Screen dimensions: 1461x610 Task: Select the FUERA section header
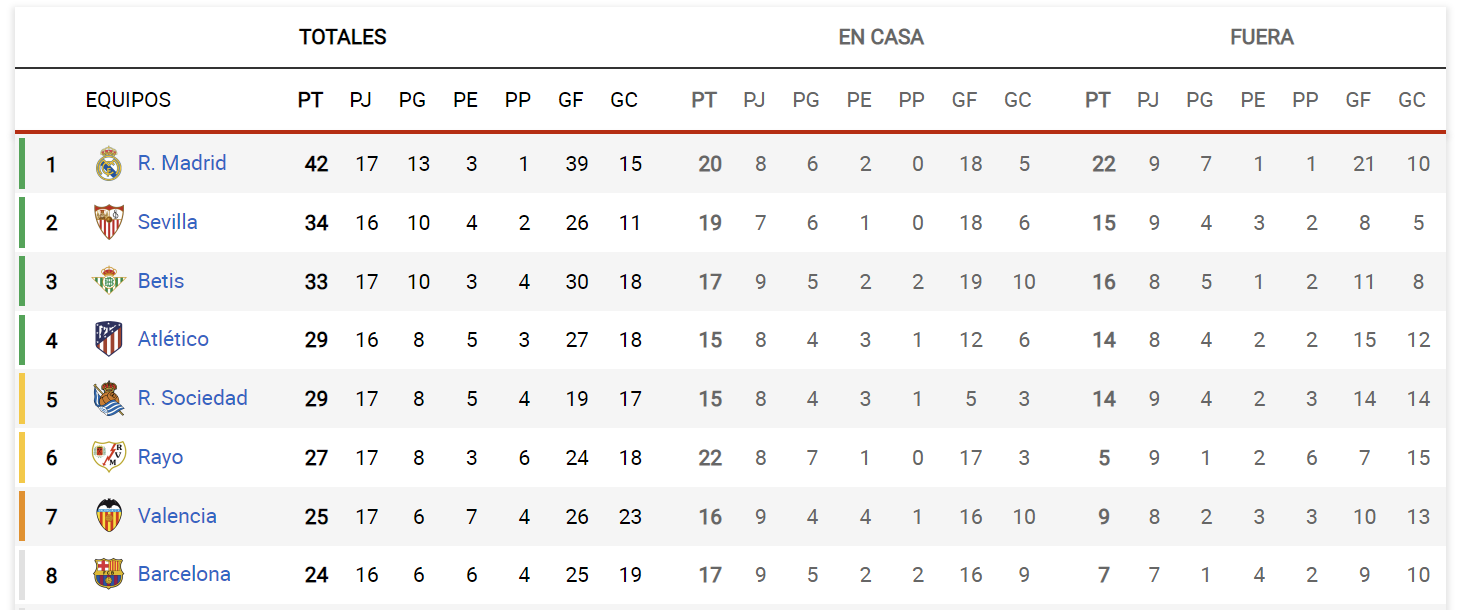[x=1262, y=38]
